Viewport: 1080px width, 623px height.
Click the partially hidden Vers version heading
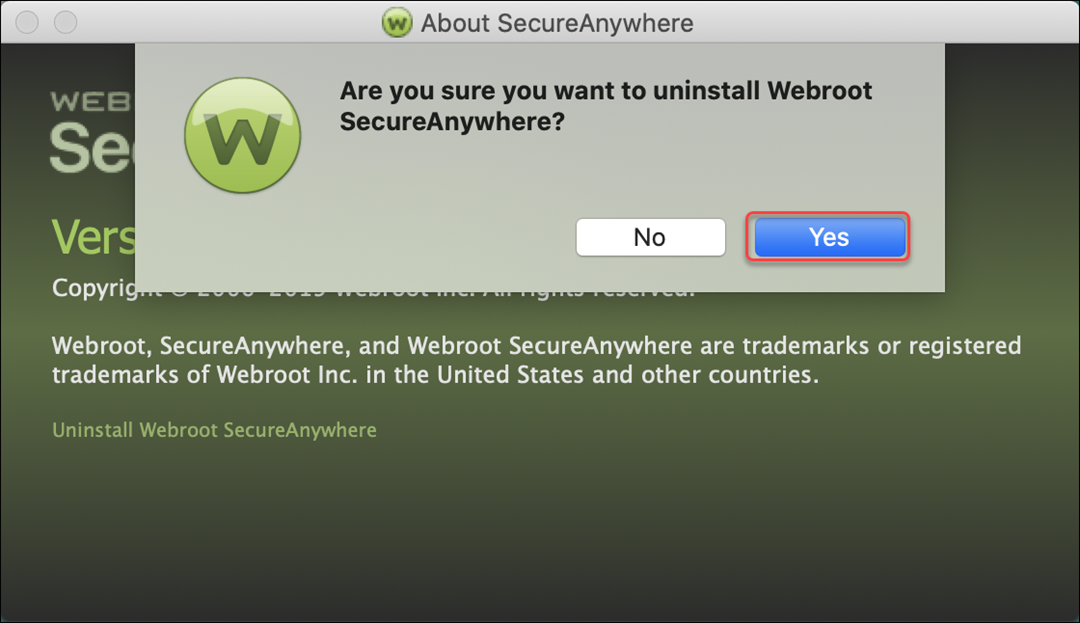point(92,237)
